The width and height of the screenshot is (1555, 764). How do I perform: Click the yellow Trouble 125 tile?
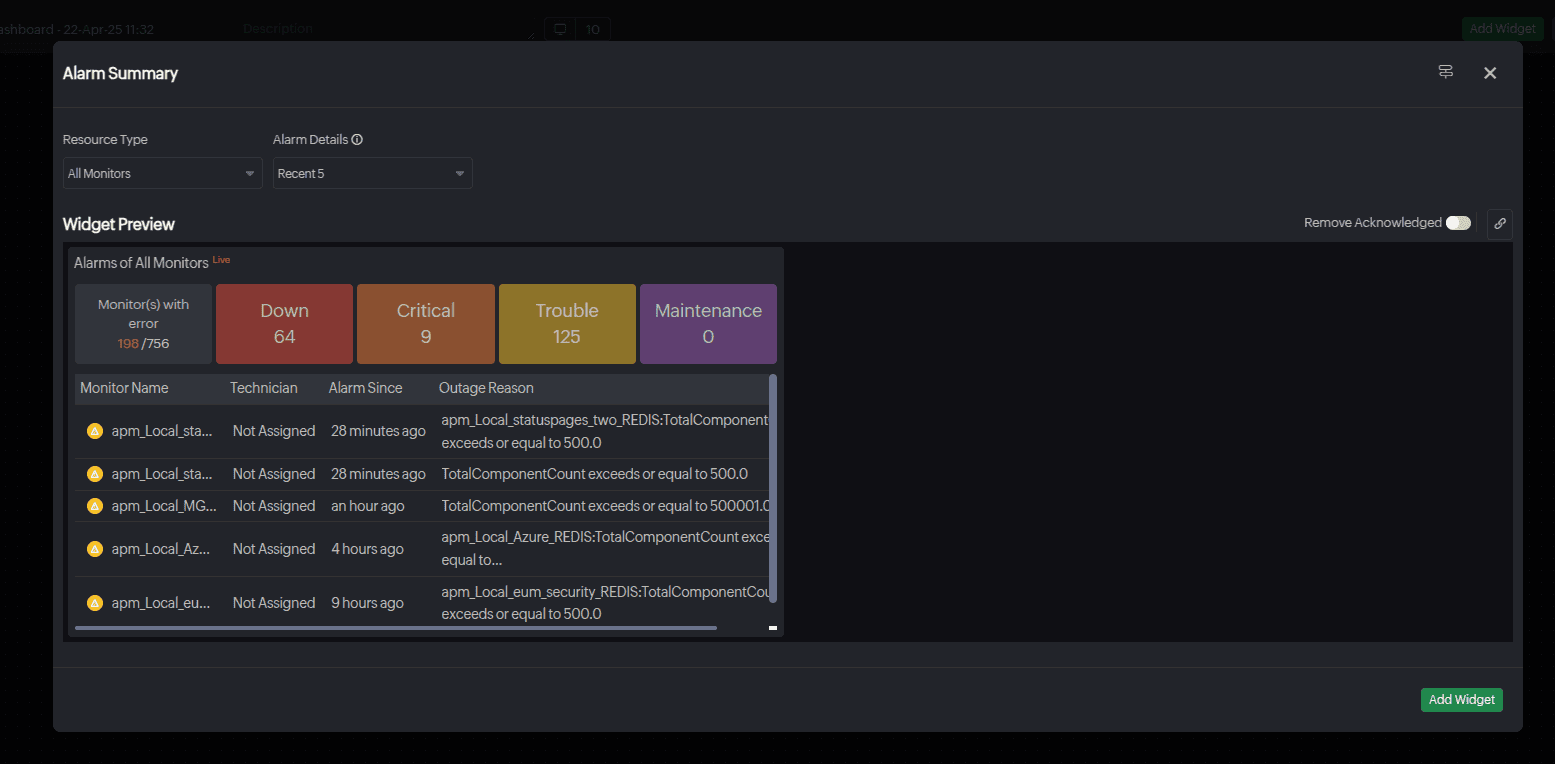tap(567, 324)
